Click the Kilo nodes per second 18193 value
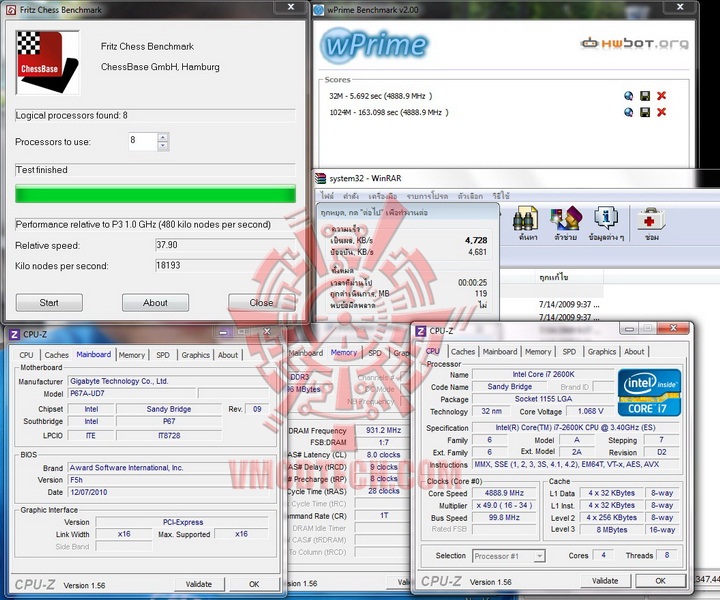Image resolution: width=720 pixels, height=600 pixels. pos(225,265)
